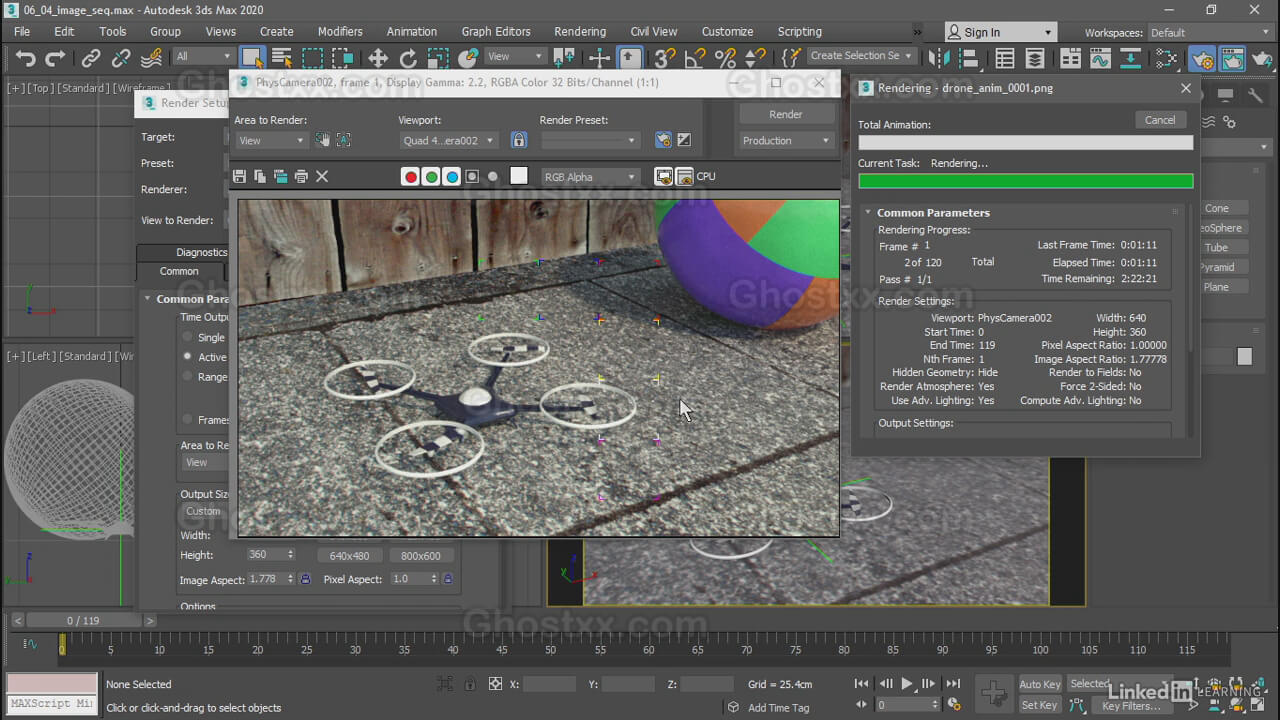Click the Undo arrow in the main toolbar
The width and height of the screenshot is (1280, 720).
pyautogui.click(x=26, y=58)
